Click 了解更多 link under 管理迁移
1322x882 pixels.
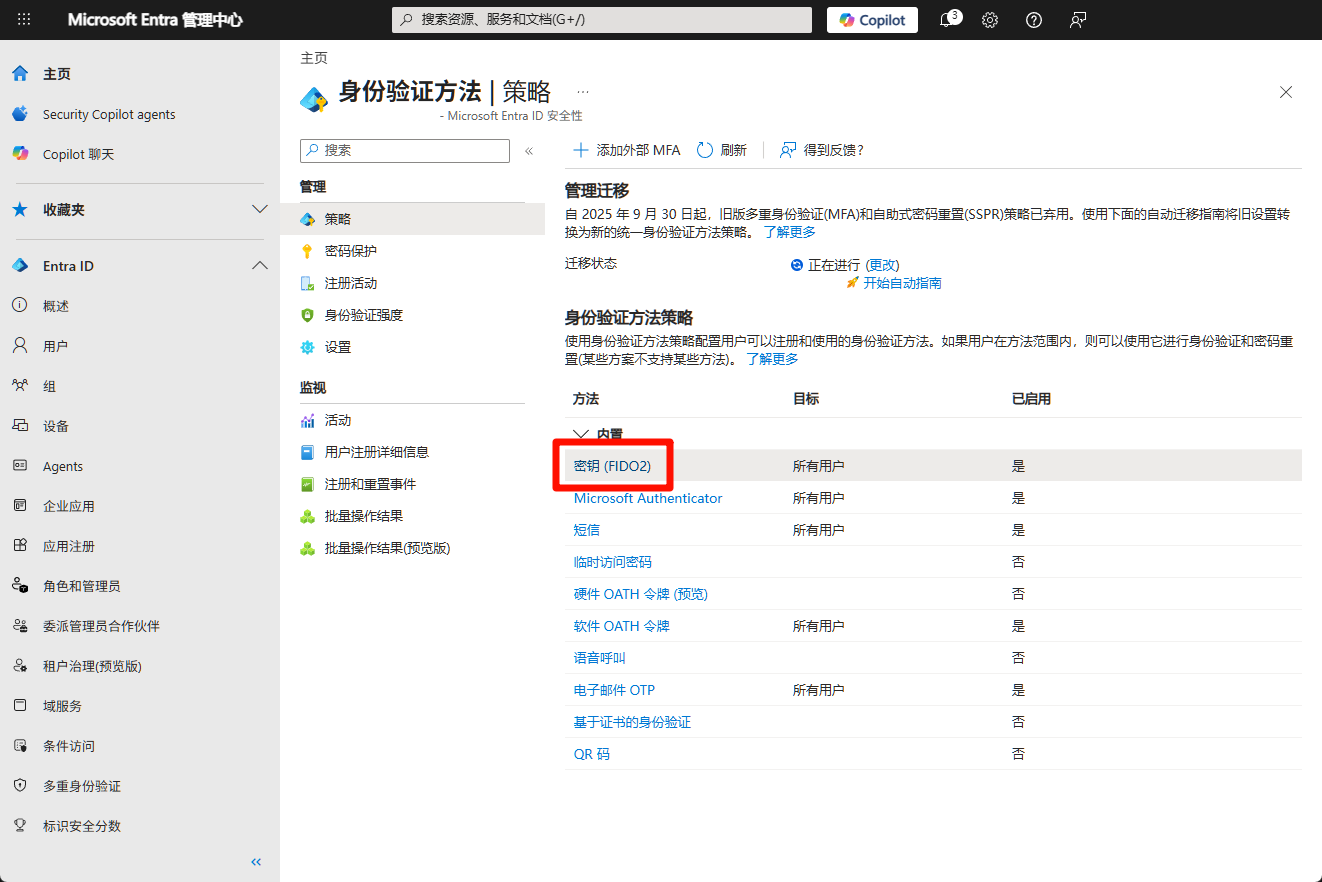(790, 232)
